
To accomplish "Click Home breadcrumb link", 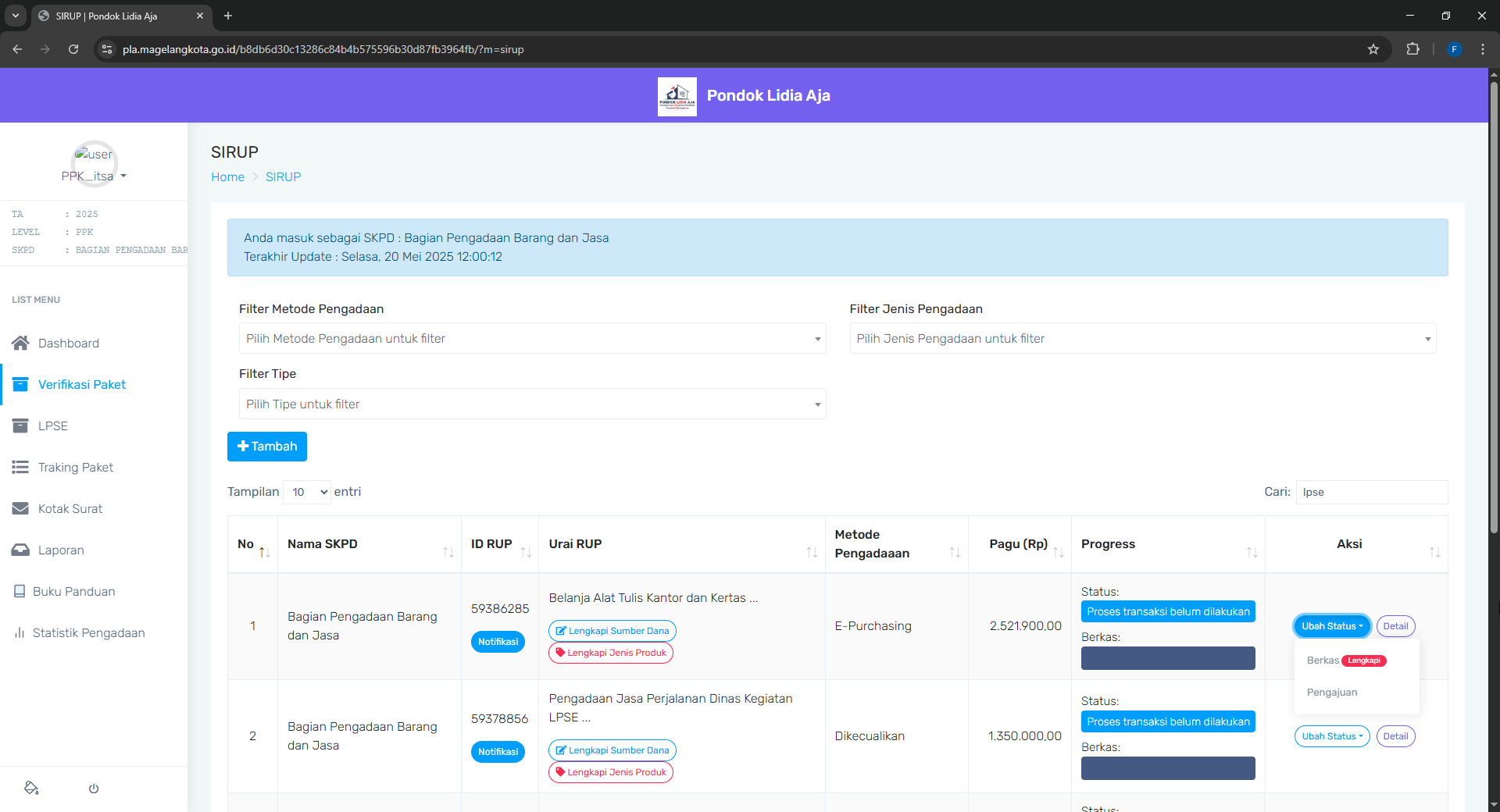I will tap(227, 177).
